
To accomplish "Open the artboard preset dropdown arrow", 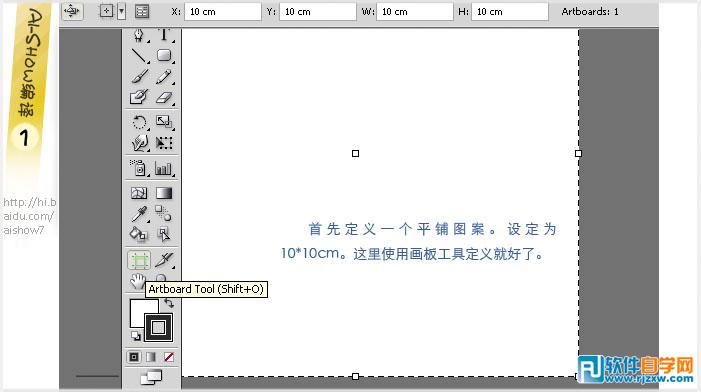I will (121, 12).
